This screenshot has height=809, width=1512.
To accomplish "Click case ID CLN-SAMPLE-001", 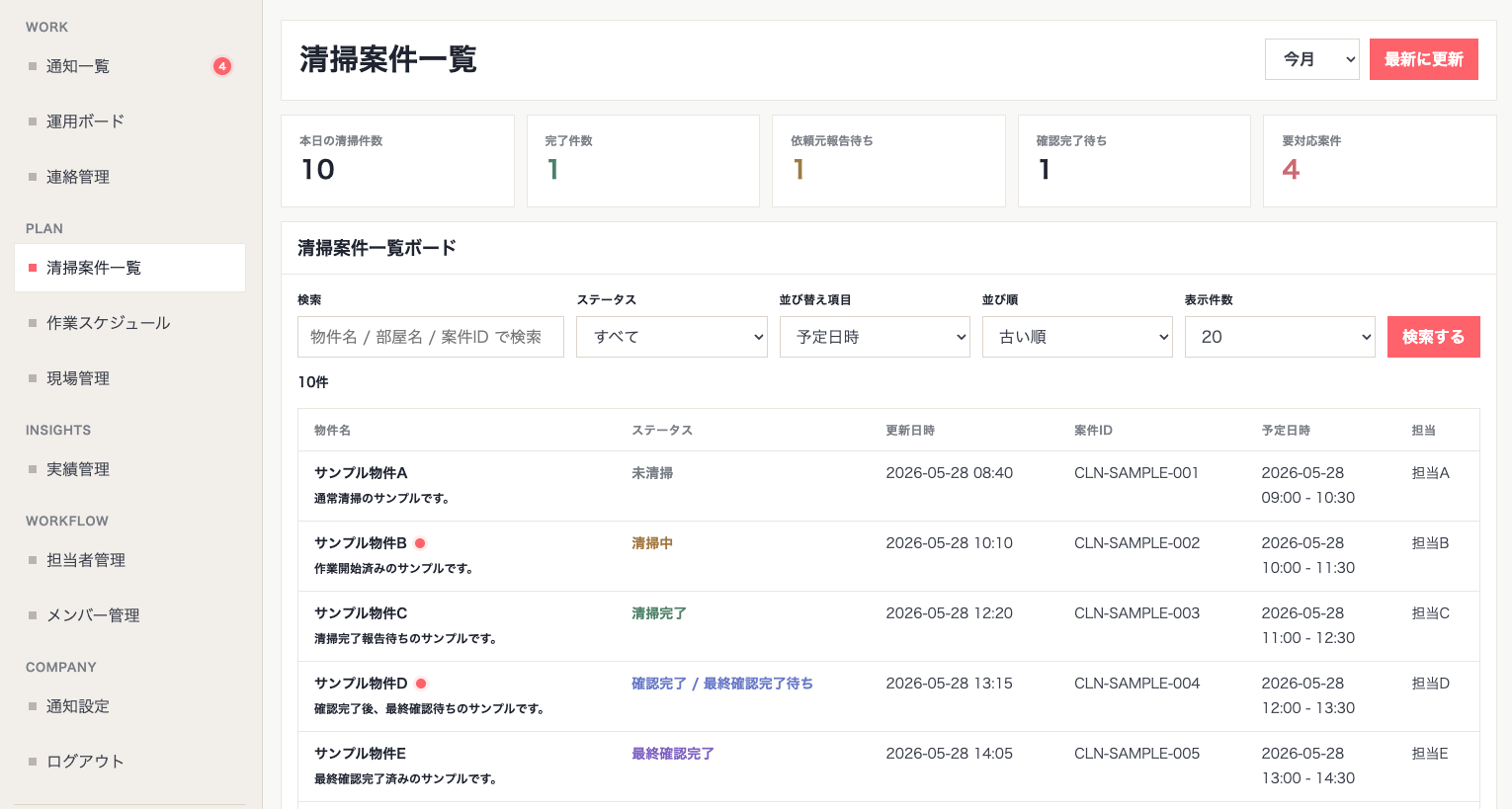I will [1136, 473].
